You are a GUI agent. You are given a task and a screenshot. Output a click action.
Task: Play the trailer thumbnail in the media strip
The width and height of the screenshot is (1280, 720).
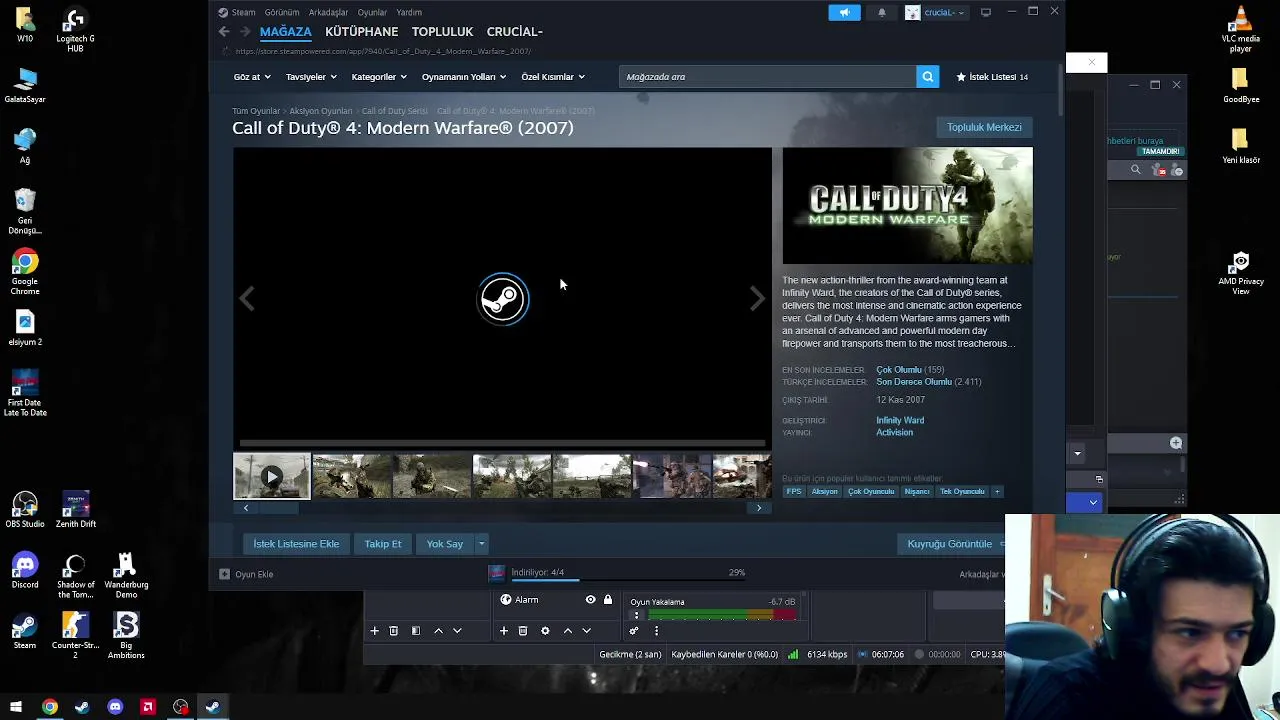pos(271,476)
